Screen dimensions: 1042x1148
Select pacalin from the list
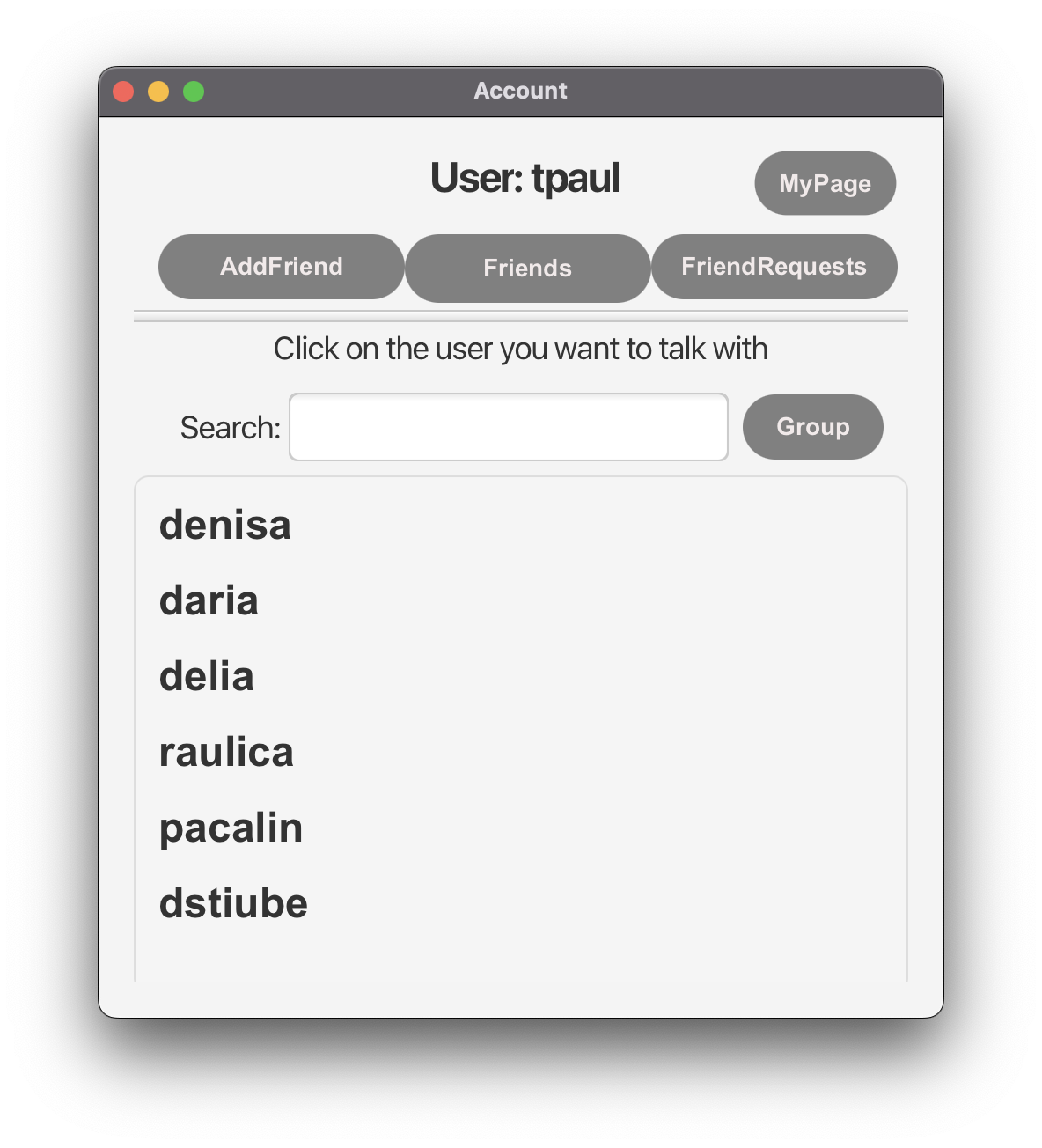[x=230, y=827]
